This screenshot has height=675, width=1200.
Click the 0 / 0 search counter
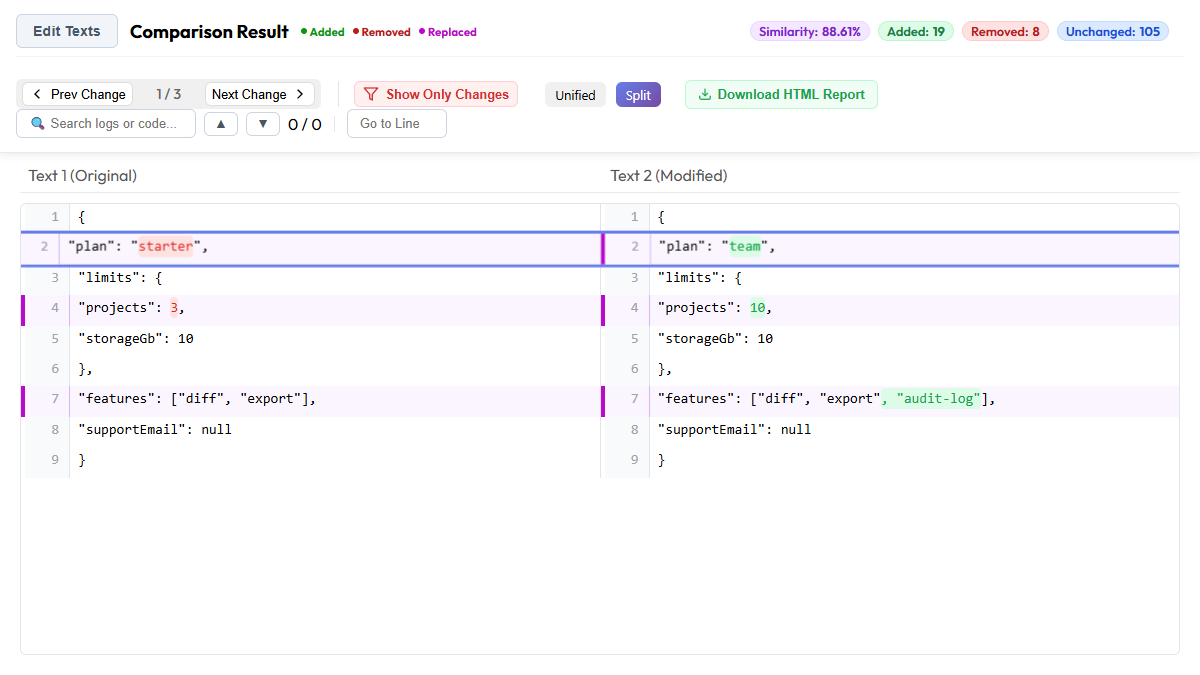click(305, 124)
